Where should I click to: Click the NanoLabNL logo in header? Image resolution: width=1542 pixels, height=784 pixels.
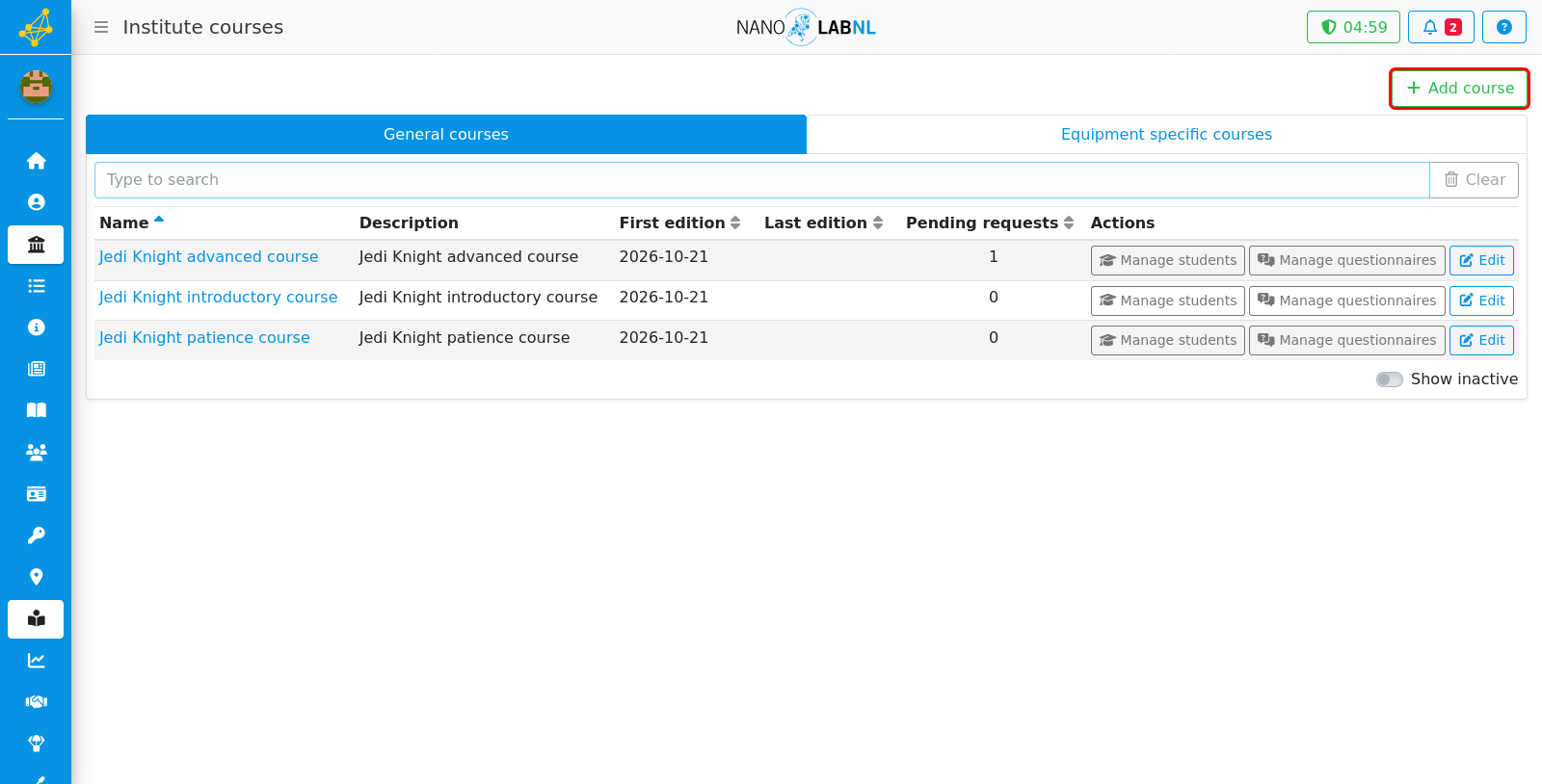(806, 27)
